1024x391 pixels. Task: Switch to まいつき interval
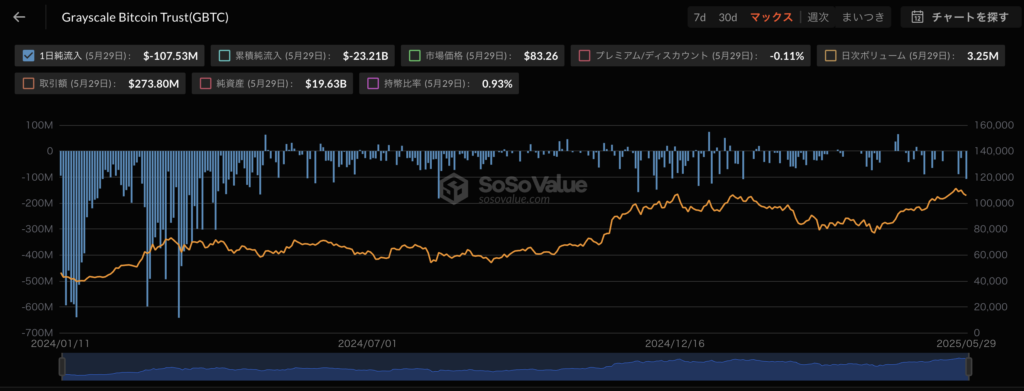pos(862,18)
